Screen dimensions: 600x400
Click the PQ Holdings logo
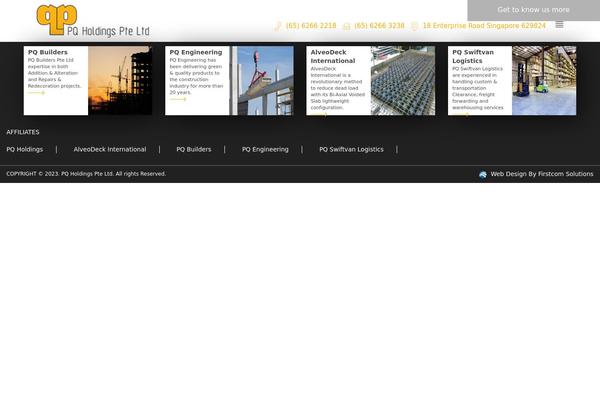point(93,21)
